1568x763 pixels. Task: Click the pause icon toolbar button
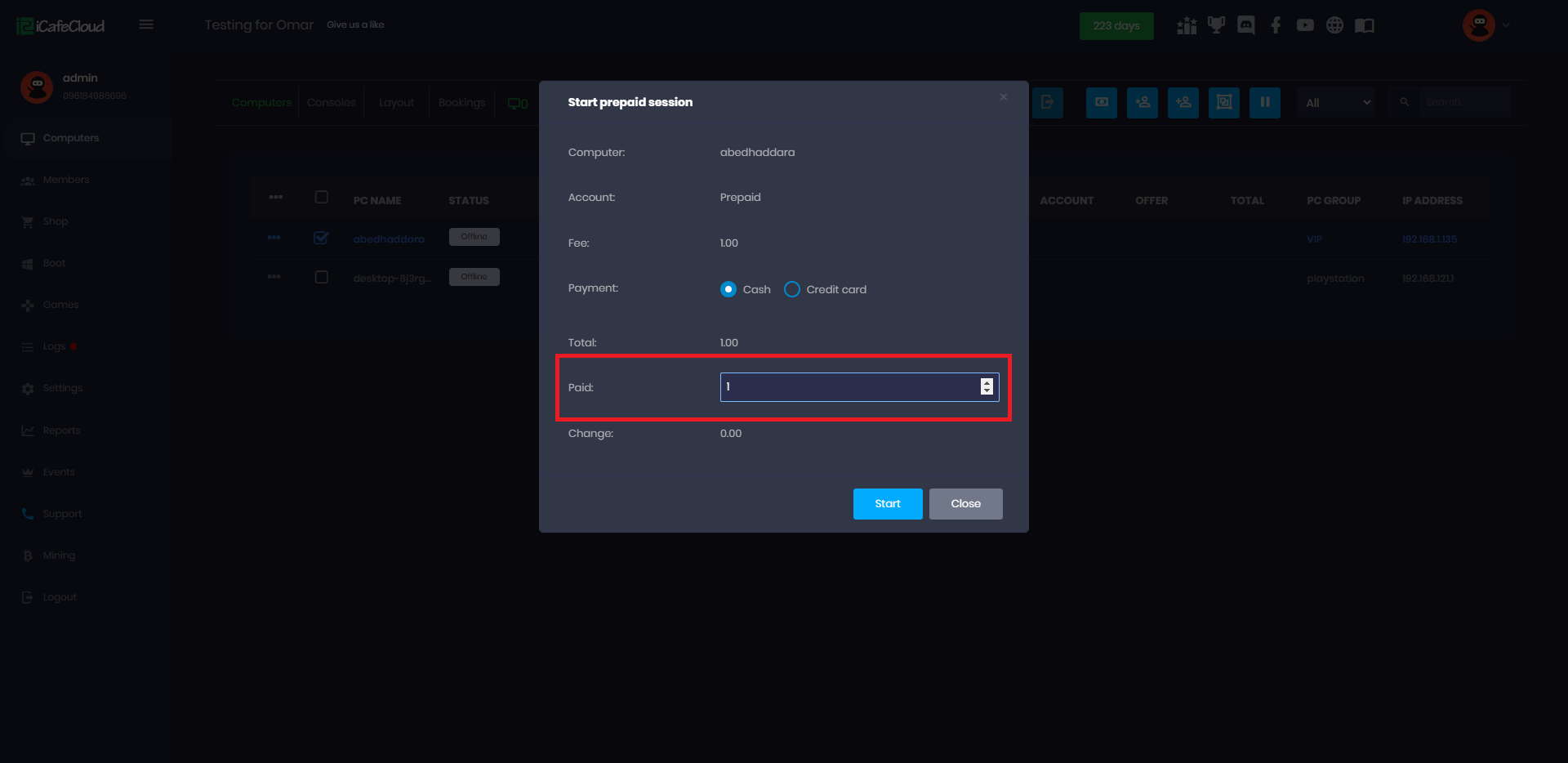[x=1264, y=103]
